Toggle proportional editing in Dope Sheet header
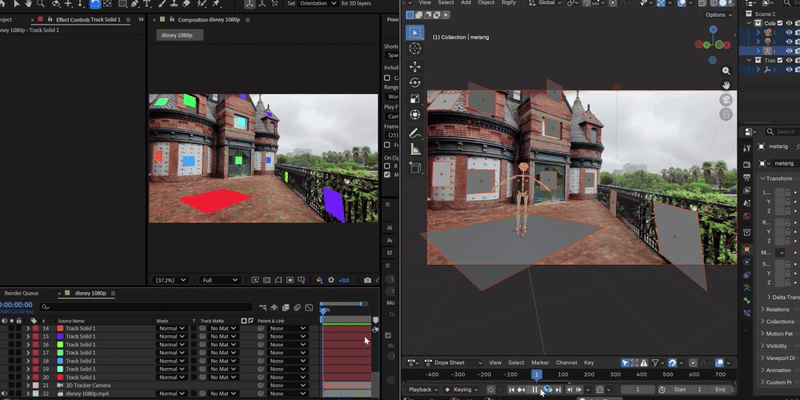 [693, 363]
